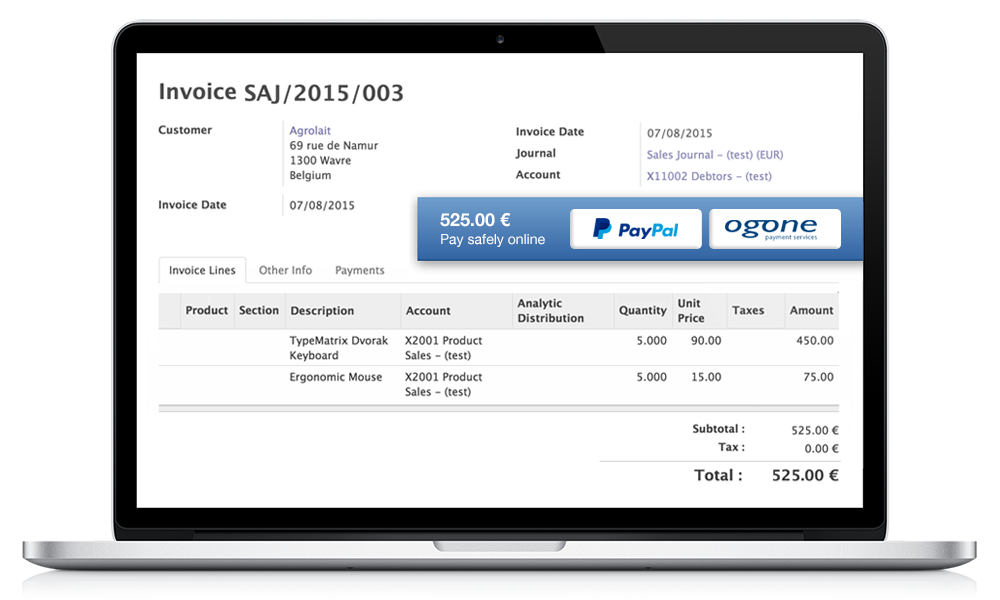
Task: Click the Amount column header
Action: coord(811,311)
